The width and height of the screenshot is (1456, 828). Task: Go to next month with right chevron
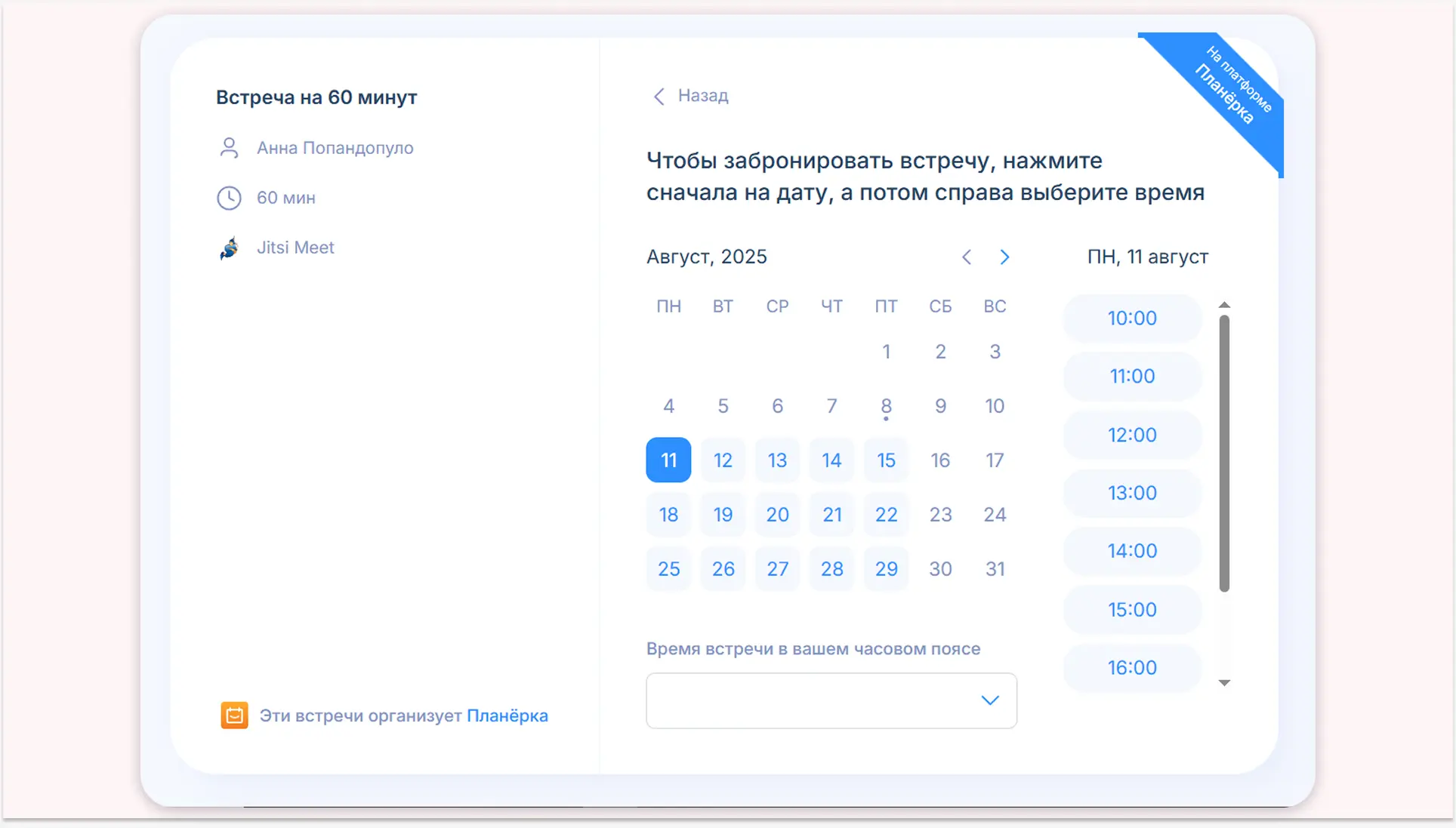(x=1004, y=257)
